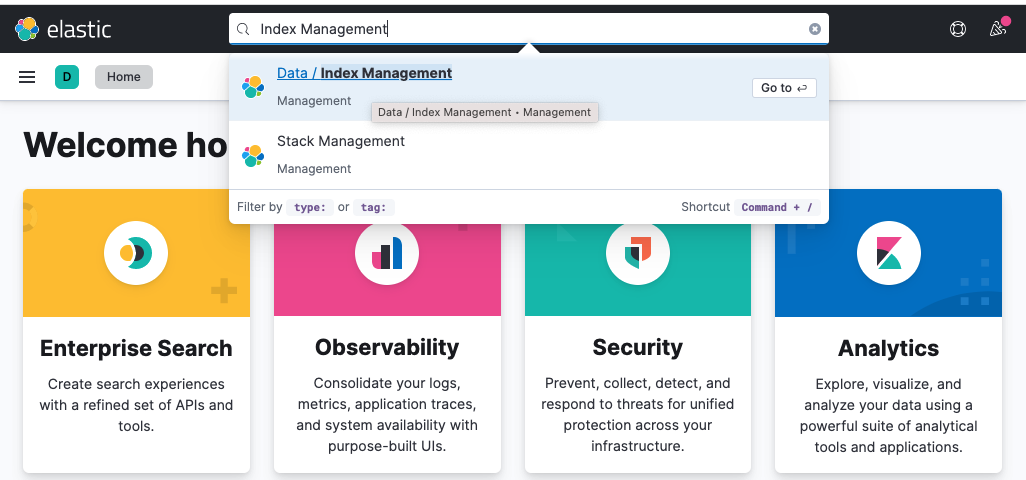Click the Index Management result's Elastic icon
The height and width of the screenshot is (480, 1026).
coord(253,87)
